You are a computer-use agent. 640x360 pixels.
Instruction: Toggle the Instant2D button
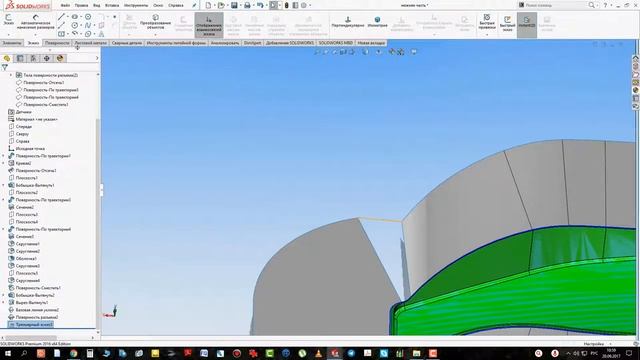(x=527, y=25)
